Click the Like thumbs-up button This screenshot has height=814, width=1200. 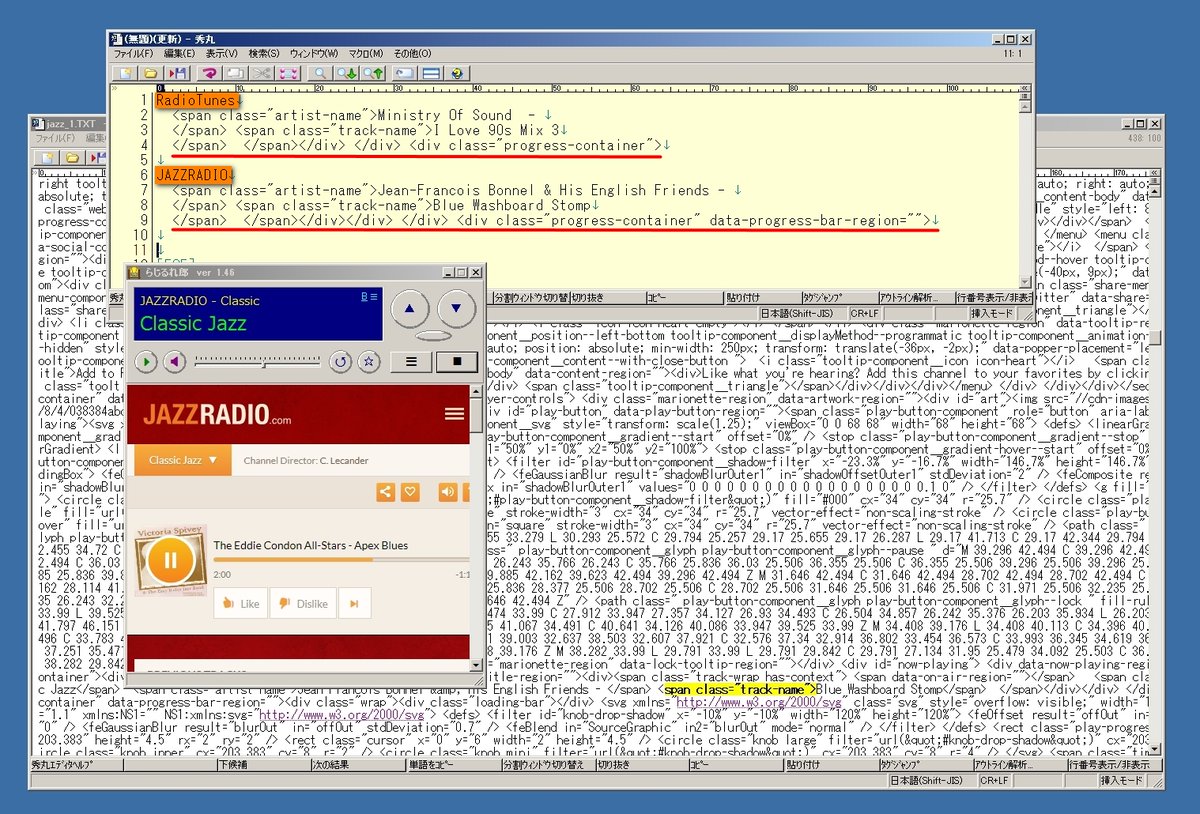pos(240,603)
